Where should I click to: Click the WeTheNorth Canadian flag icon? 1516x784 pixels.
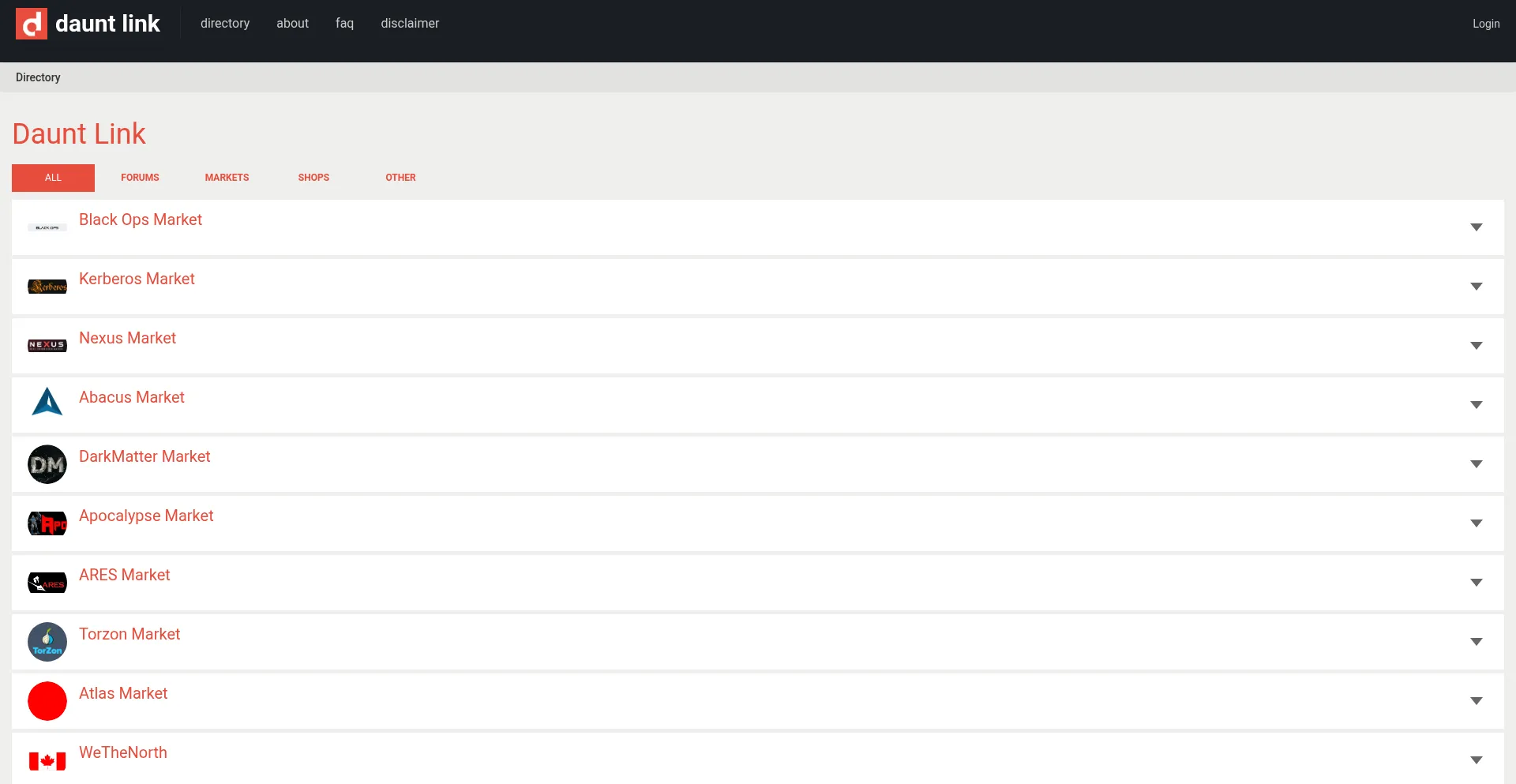47,760
